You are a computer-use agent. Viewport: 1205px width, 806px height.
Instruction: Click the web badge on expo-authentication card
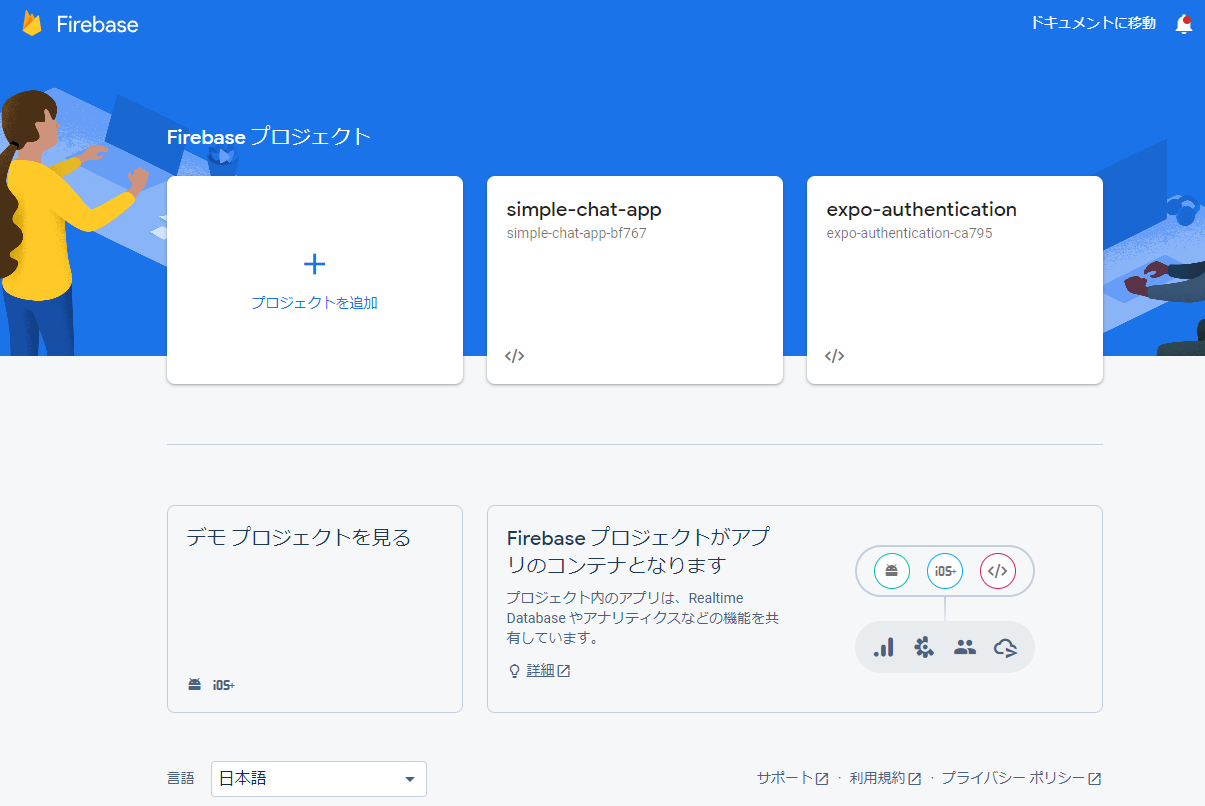[x=834, y=355]
